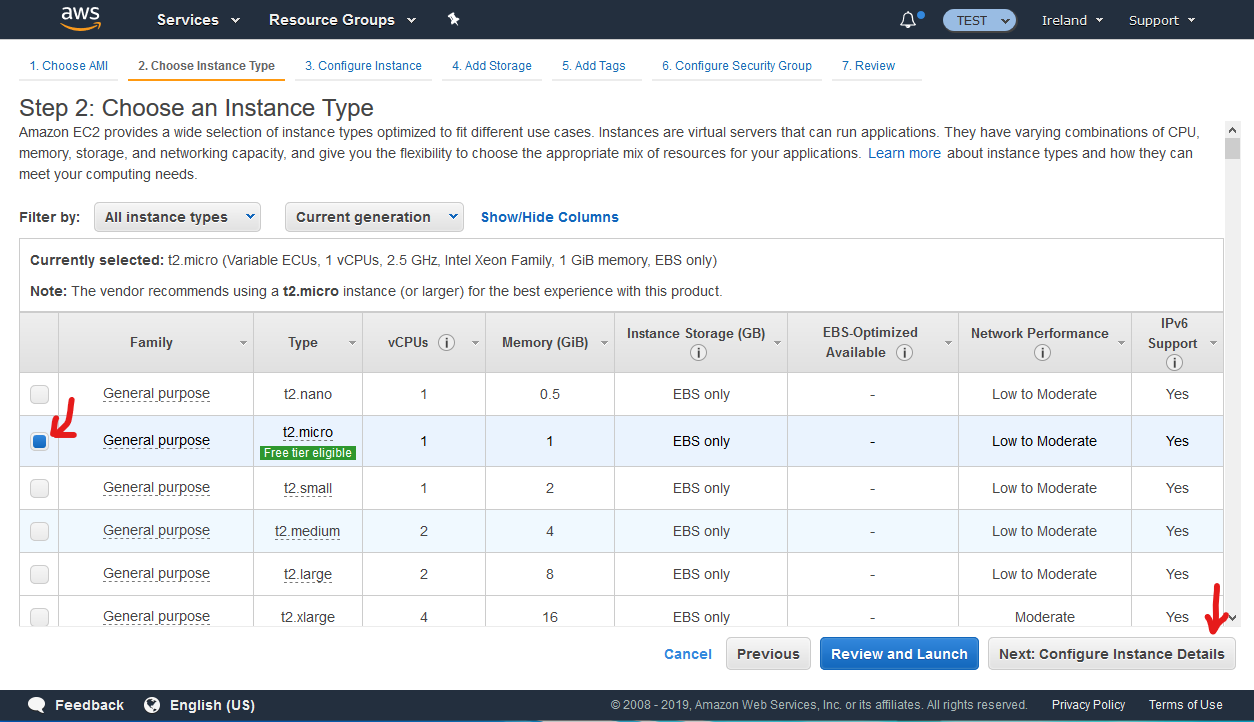
Task: Open the Support menu
Action: coord(1161,20)
